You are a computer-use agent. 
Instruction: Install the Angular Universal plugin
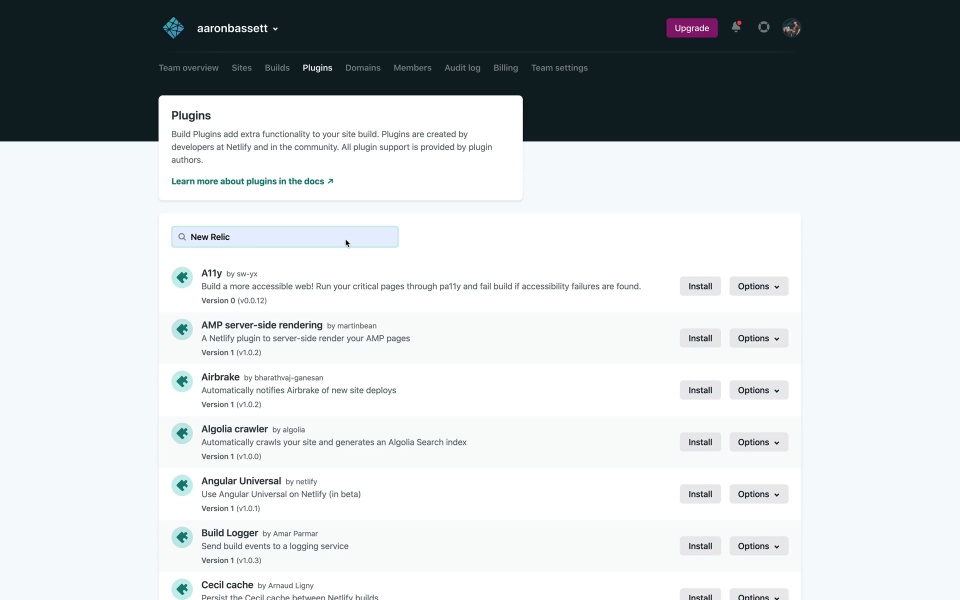coord(700,495)
